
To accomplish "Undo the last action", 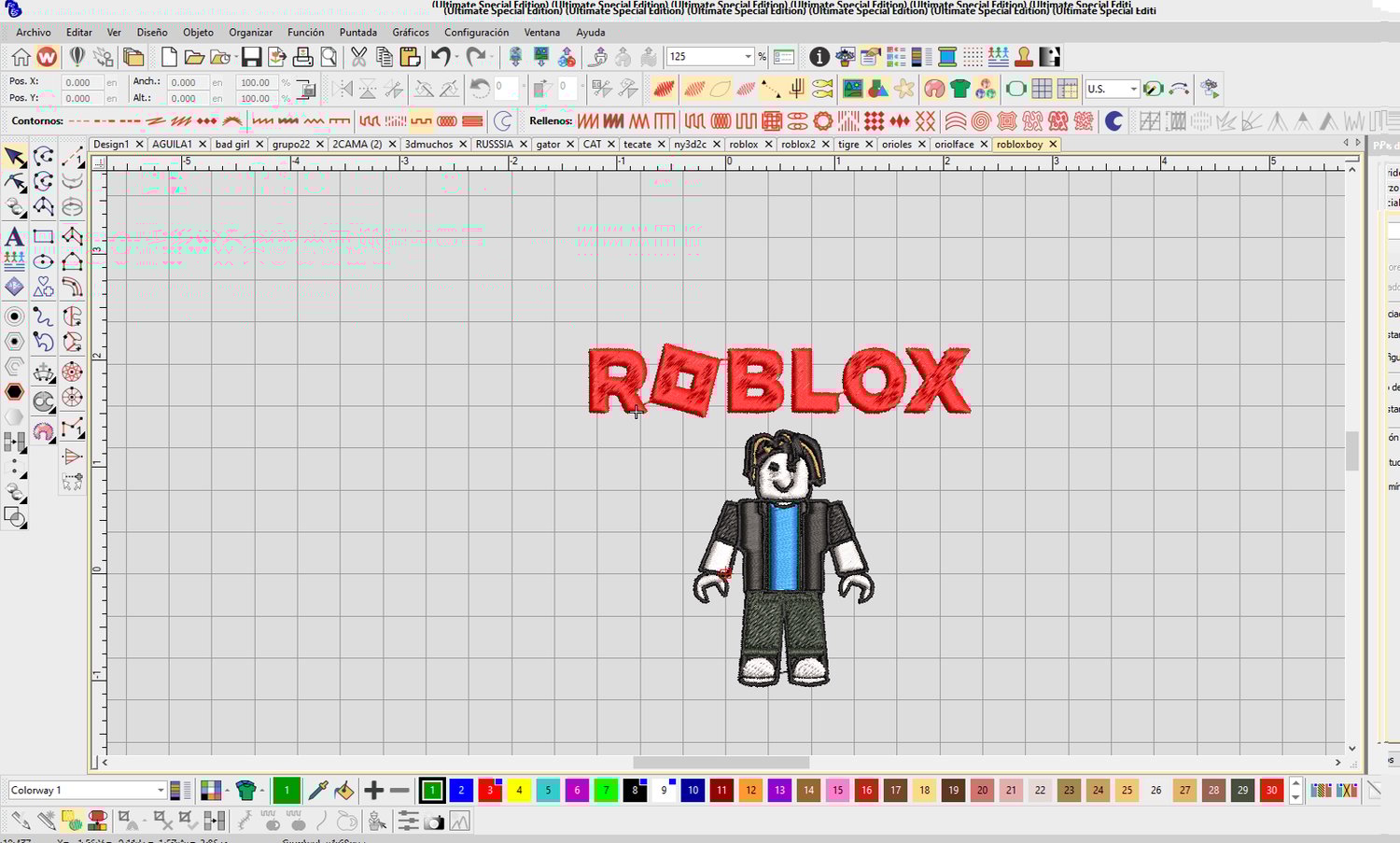I will 440,58.
